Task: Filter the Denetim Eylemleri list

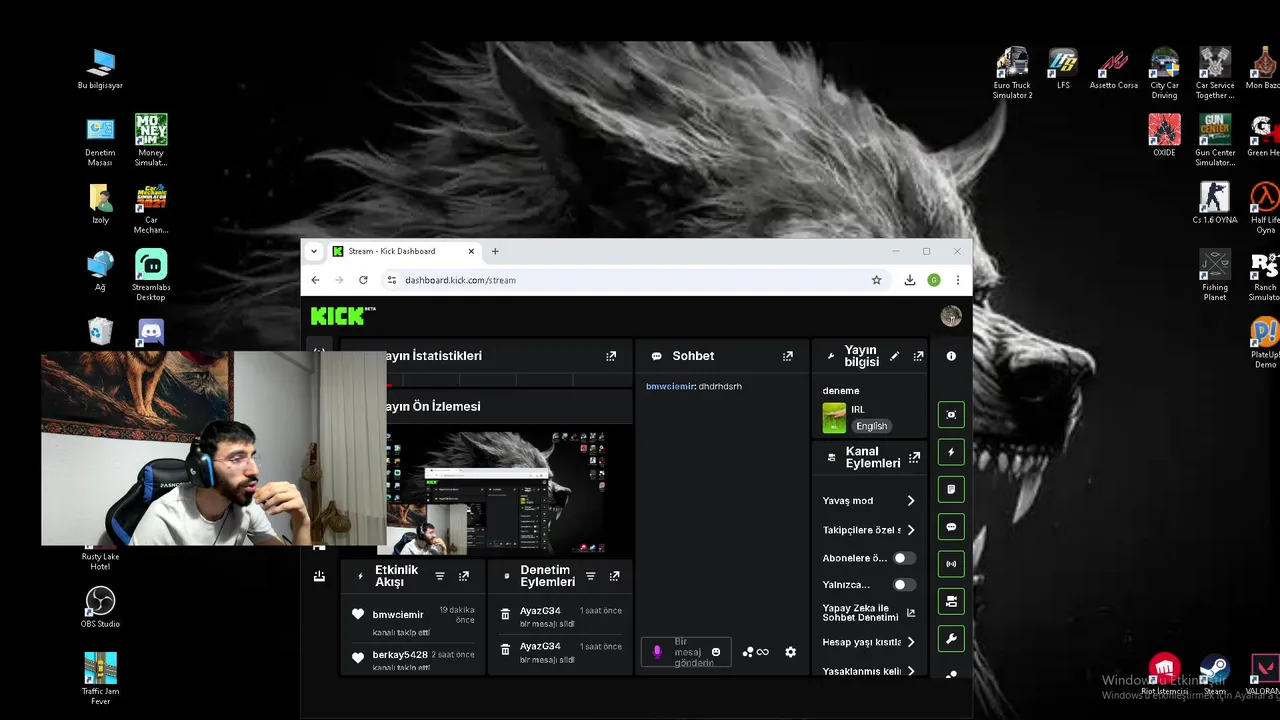Action: click(x=590, y=577)
